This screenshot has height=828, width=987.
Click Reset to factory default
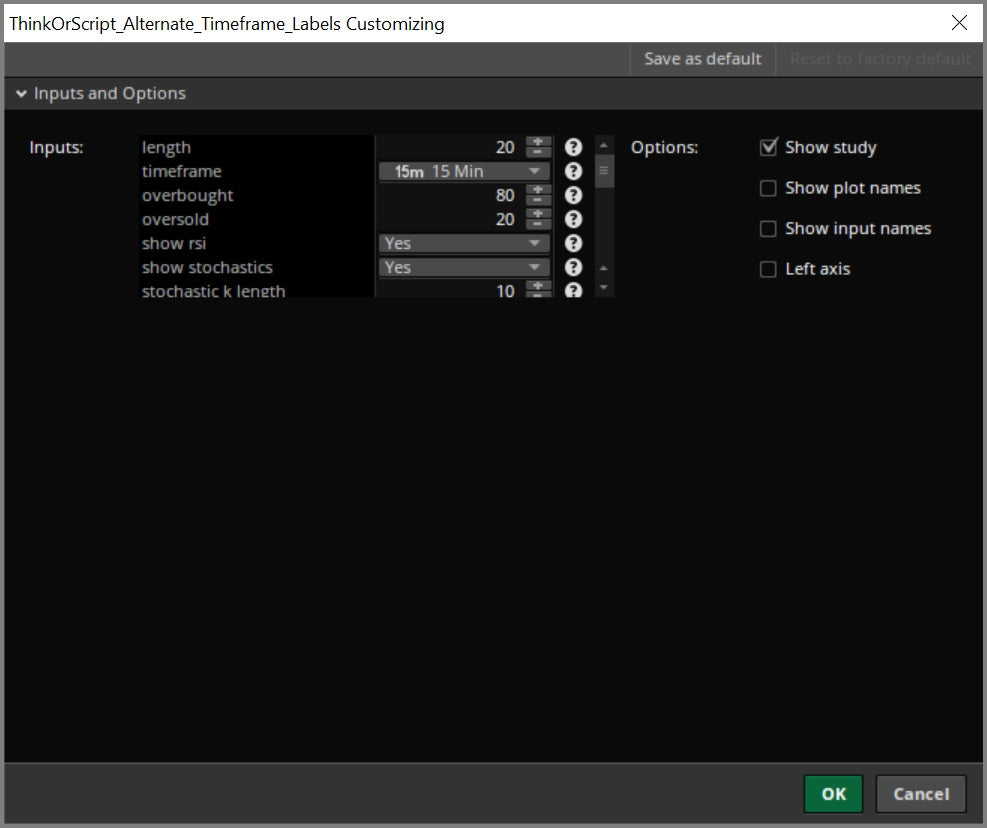(880, 59)
